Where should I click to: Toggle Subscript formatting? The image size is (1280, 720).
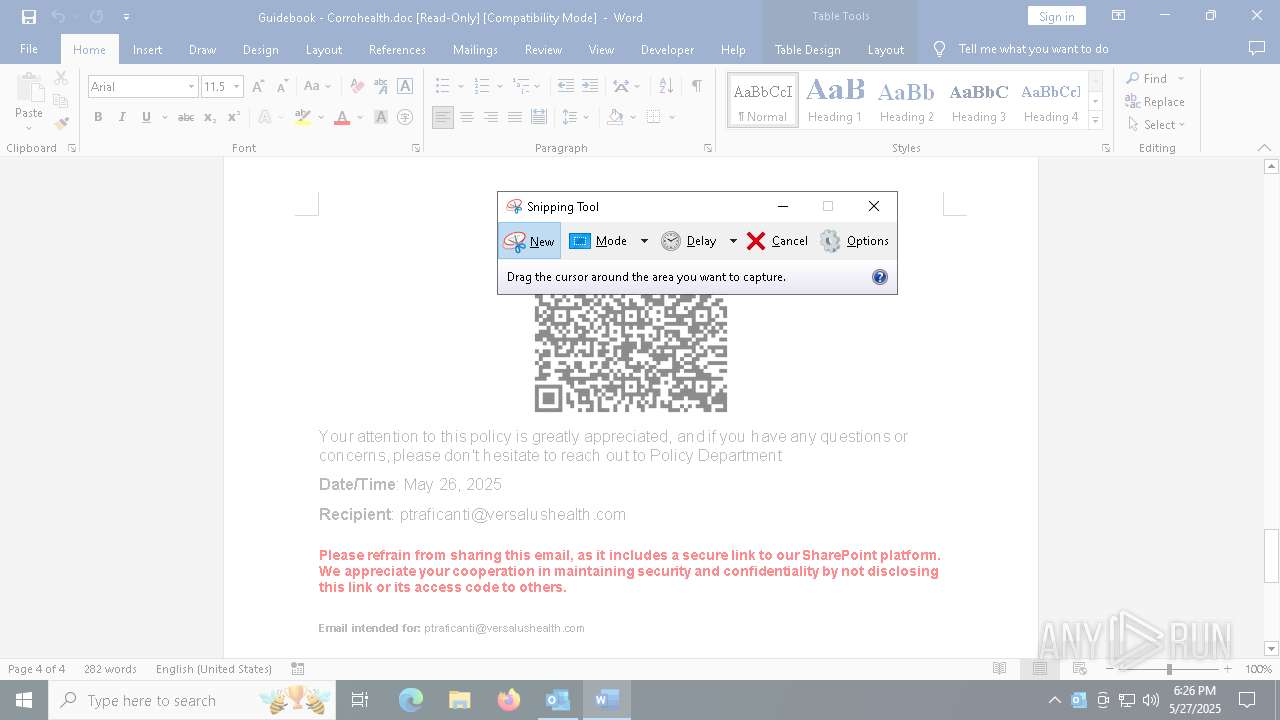coord(210,117)
